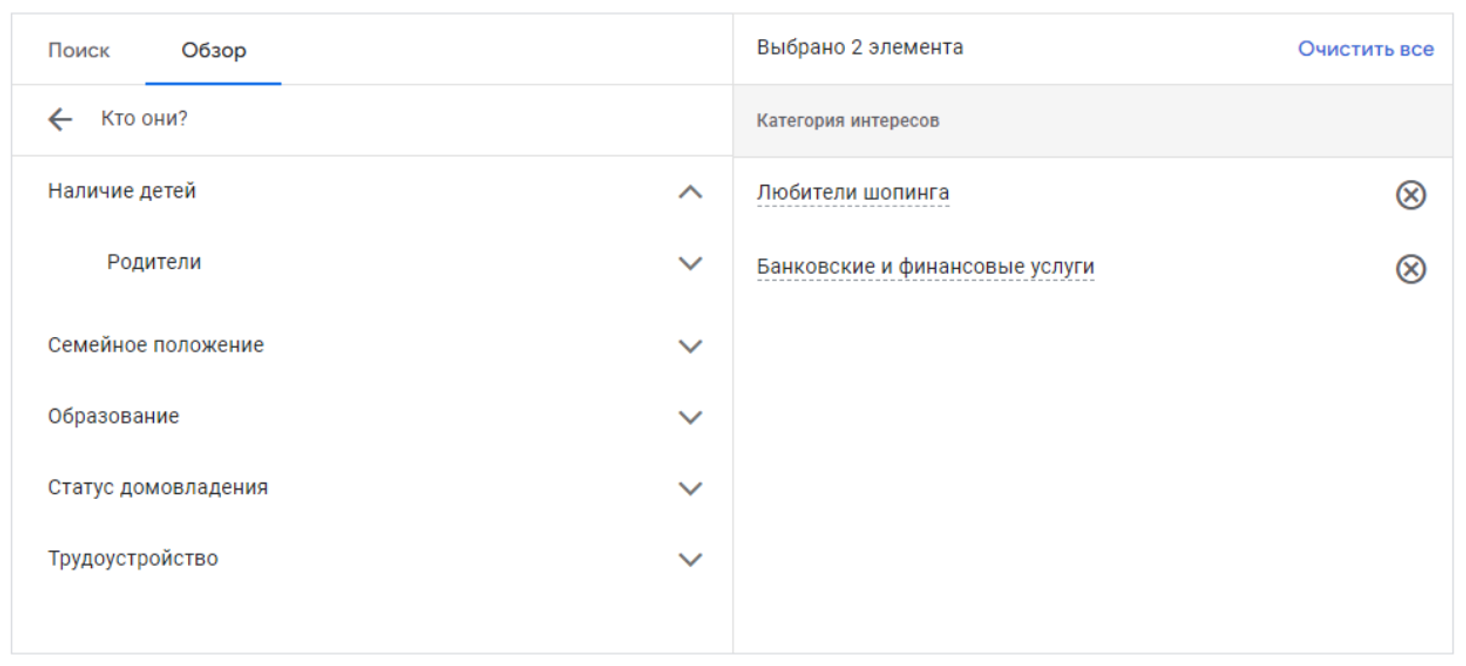Select the Обзор tab
The image size is (1466, 666).
coord(213,50)
